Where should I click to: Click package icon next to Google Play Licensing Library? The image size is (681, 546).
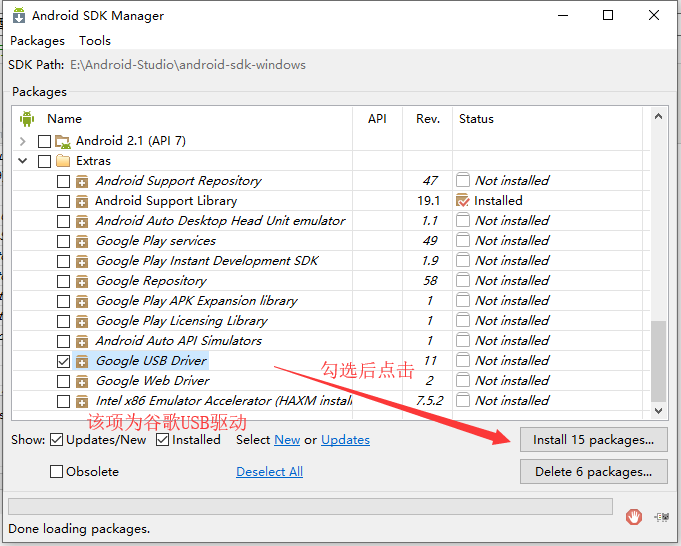(x=82, y=321)
